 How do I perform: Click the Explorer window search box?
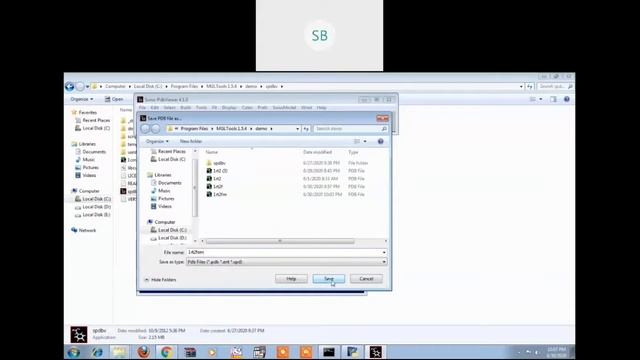556,87
